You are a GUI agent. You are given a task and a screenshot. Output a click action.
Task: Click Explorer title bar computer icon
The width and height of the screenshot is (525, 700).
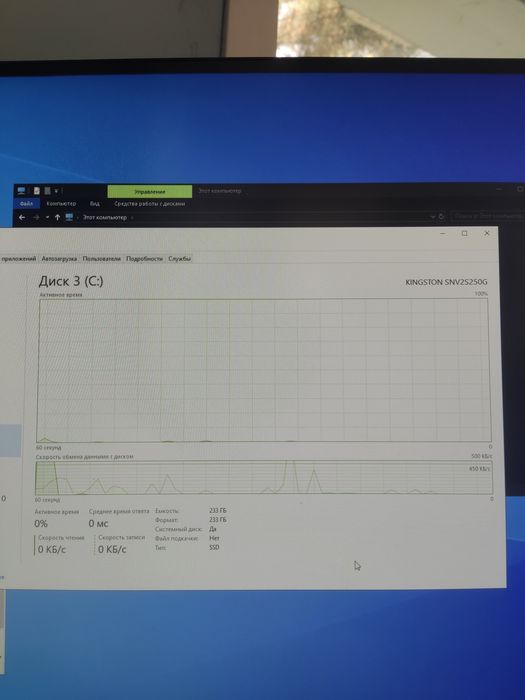[x=21, y=191]
